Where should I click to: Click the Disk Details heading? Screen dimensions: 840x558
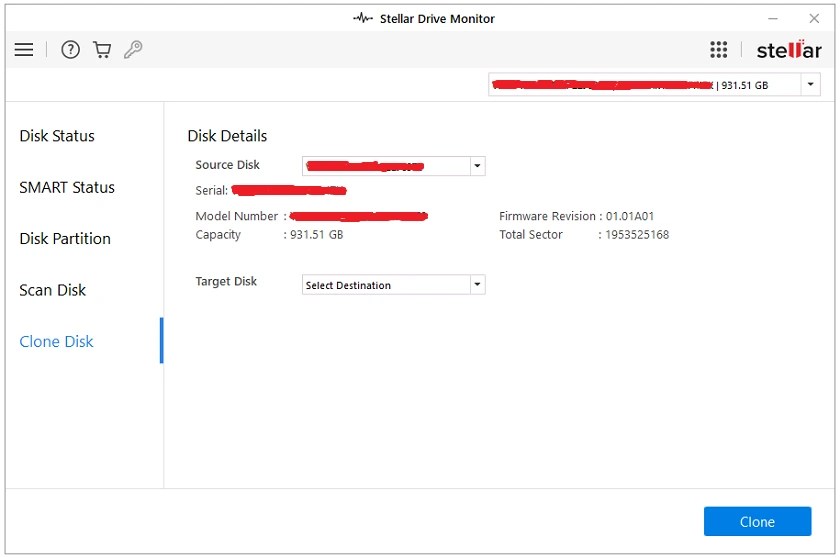coord(227,136)
